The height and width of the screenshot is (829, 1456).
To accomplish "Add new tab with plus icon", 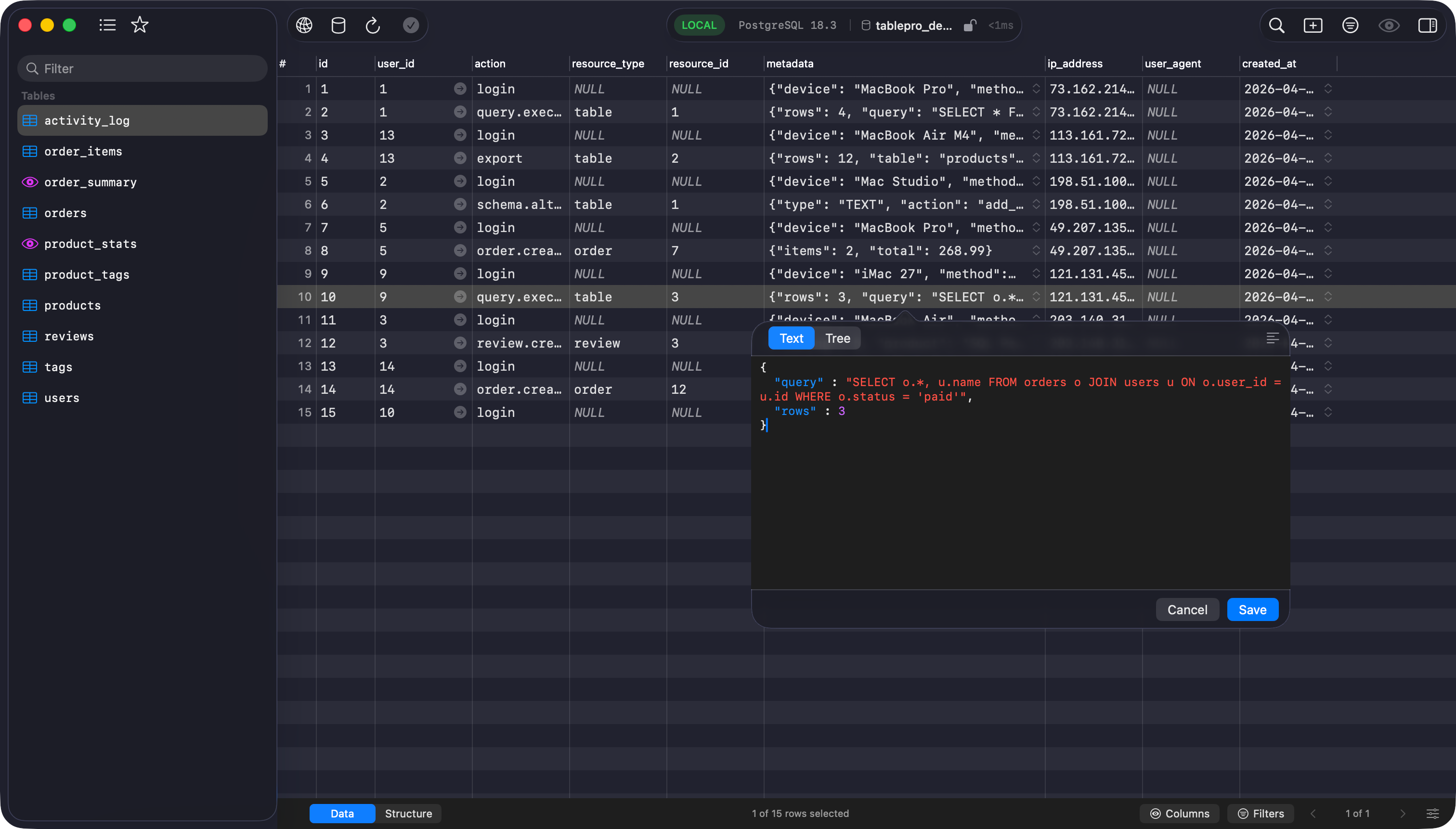I will (x=1313, y=25).
